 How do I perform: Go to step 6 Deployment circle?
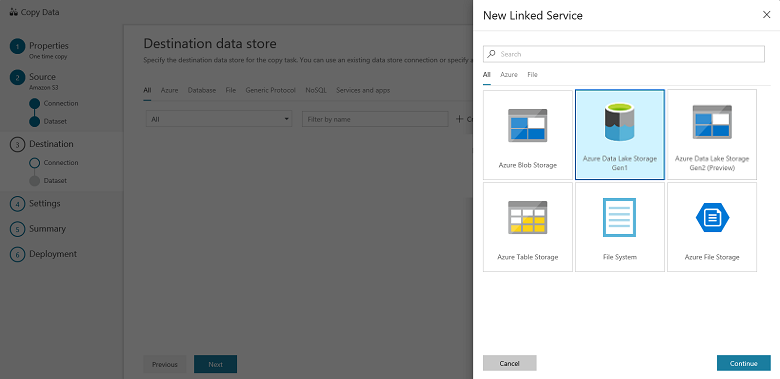pyautogui.click(x=17, y=255)
